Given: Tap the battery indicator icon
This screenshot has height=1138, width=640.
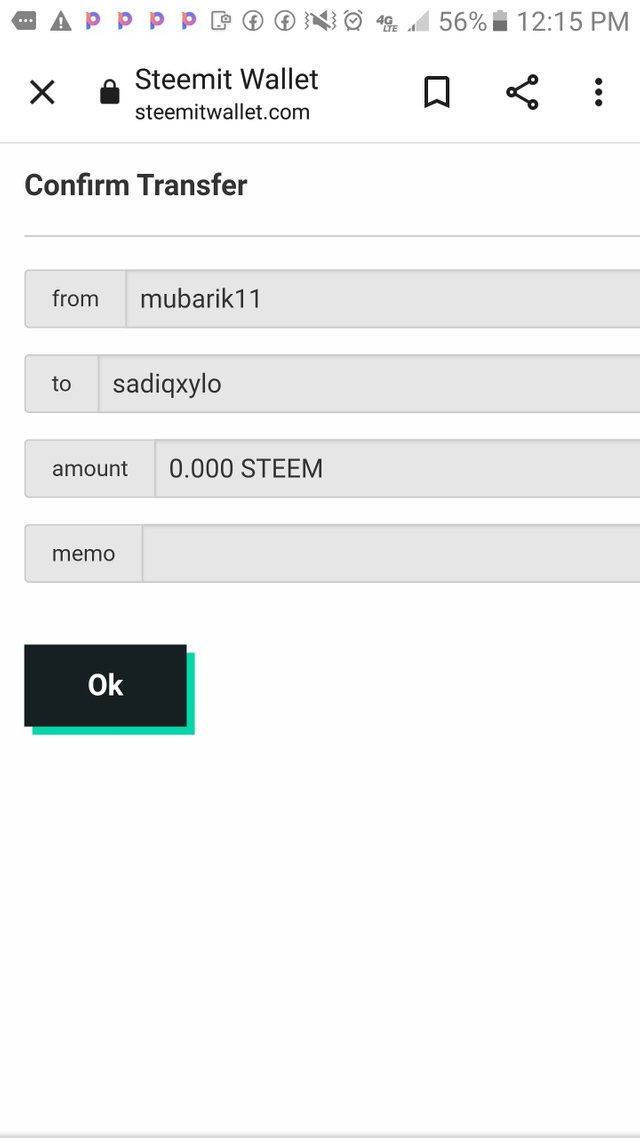Looking at the screenshot, I should click(499, 21).
